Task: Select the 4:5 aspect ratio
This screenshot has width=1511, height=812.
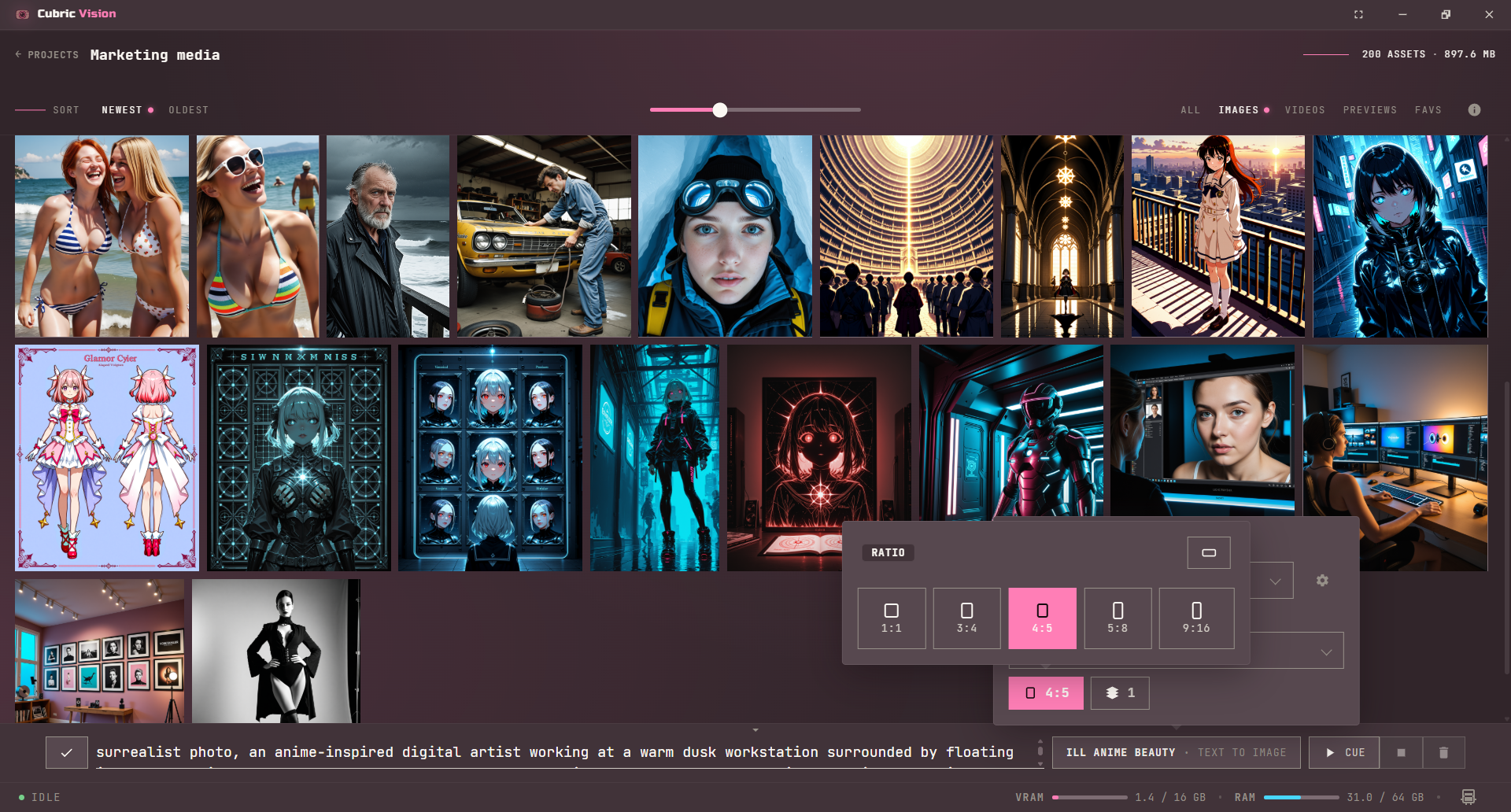Action: tap(1042, 618)
